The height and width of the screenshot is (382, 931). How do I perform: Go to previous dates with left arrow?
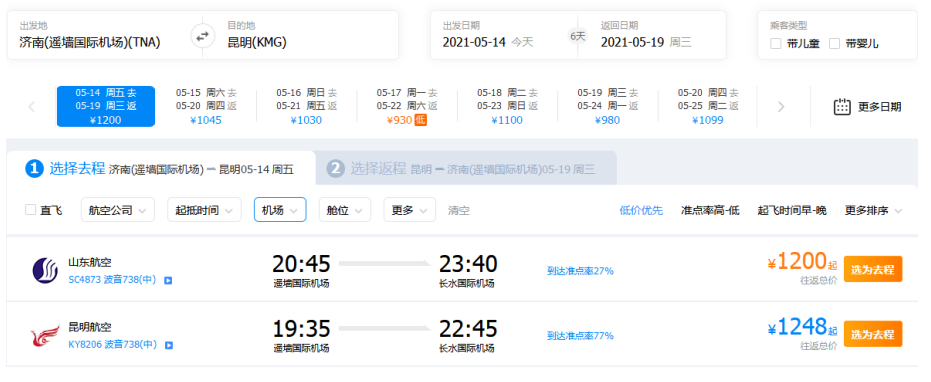pos(32,107)
